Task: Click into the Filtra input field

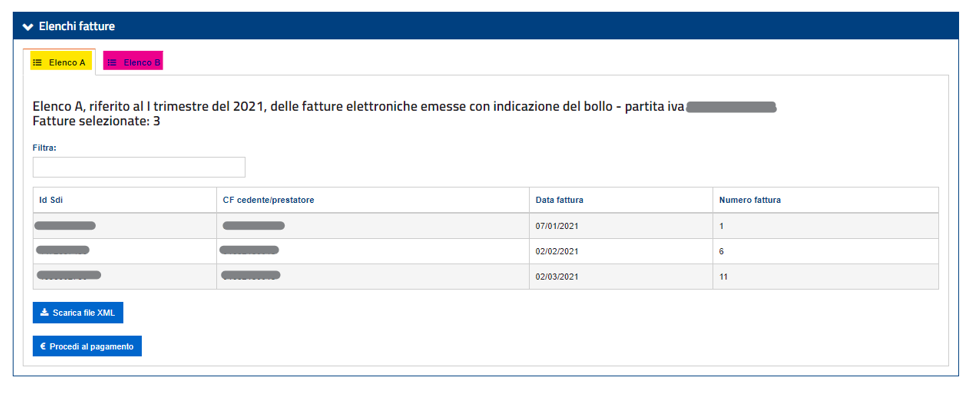Action: 139,167
